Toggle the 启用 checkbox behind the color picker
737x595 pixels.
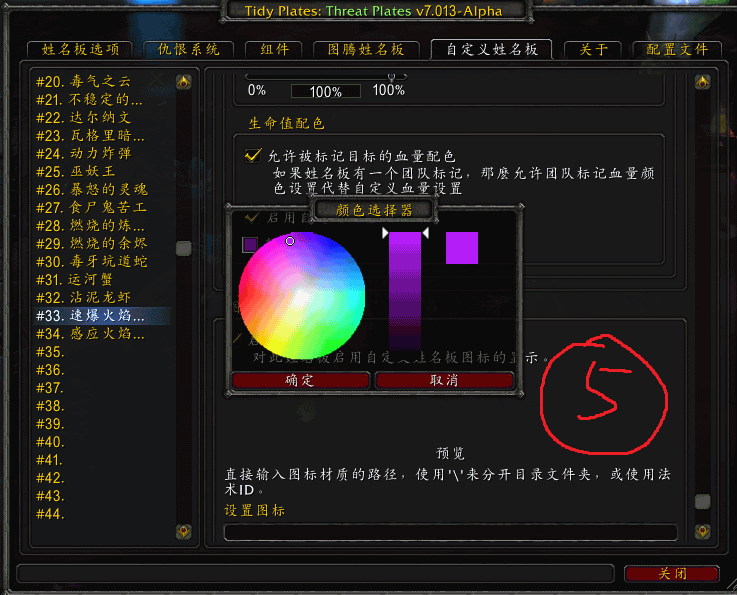[253, 218]
